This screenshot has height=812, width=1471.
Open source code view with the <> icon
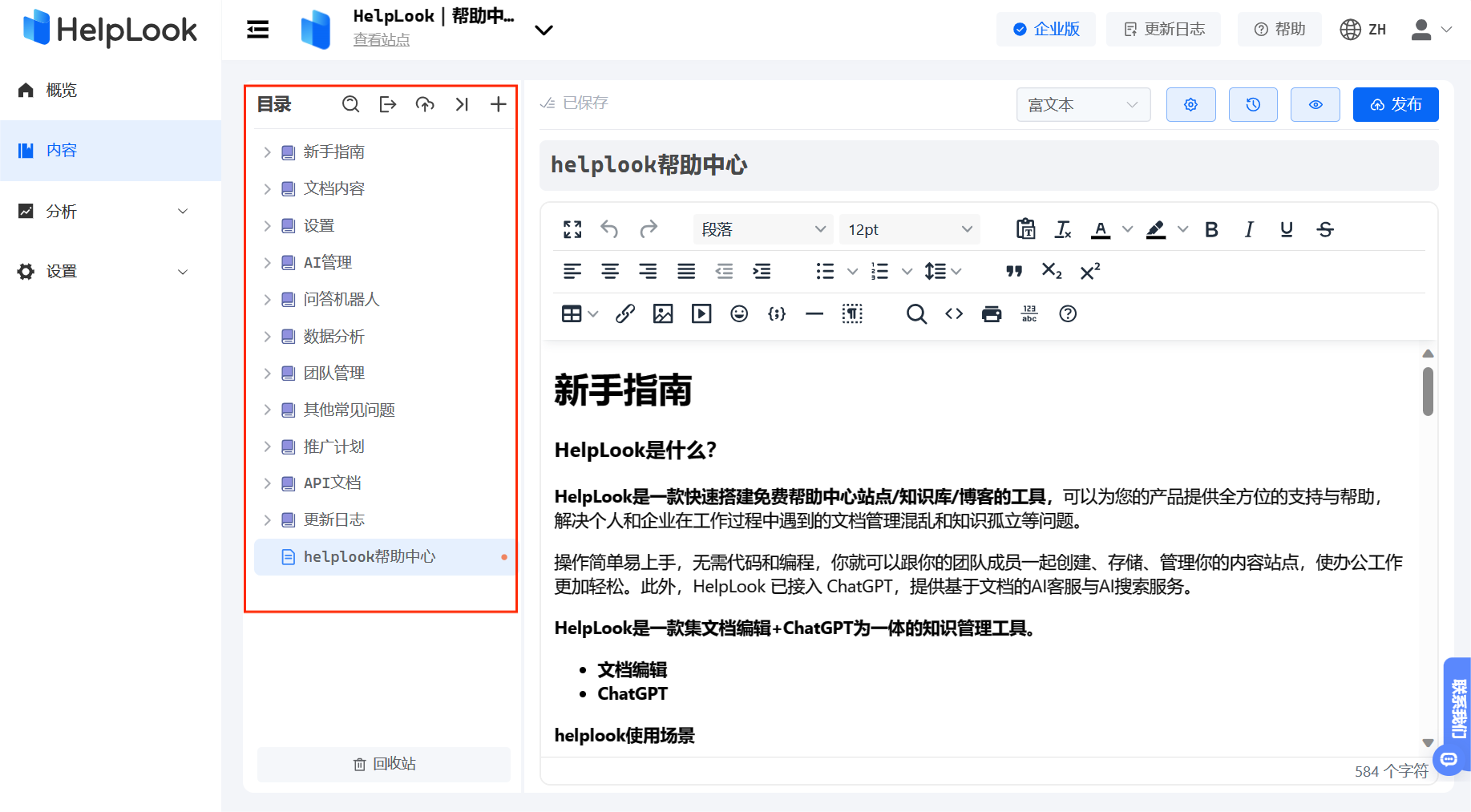[954, 313]
